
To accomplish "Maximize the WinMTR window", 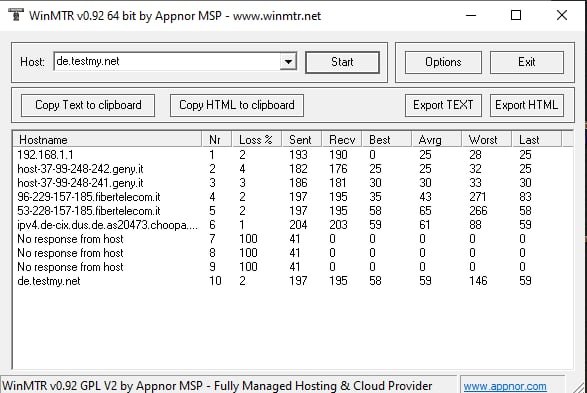I will click(516, 15).
